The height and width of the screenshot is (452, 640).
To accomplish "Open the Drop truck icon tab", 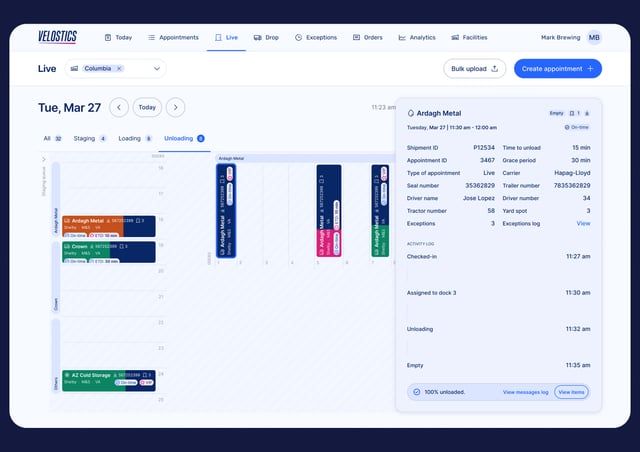I will (x=259, y=38).
